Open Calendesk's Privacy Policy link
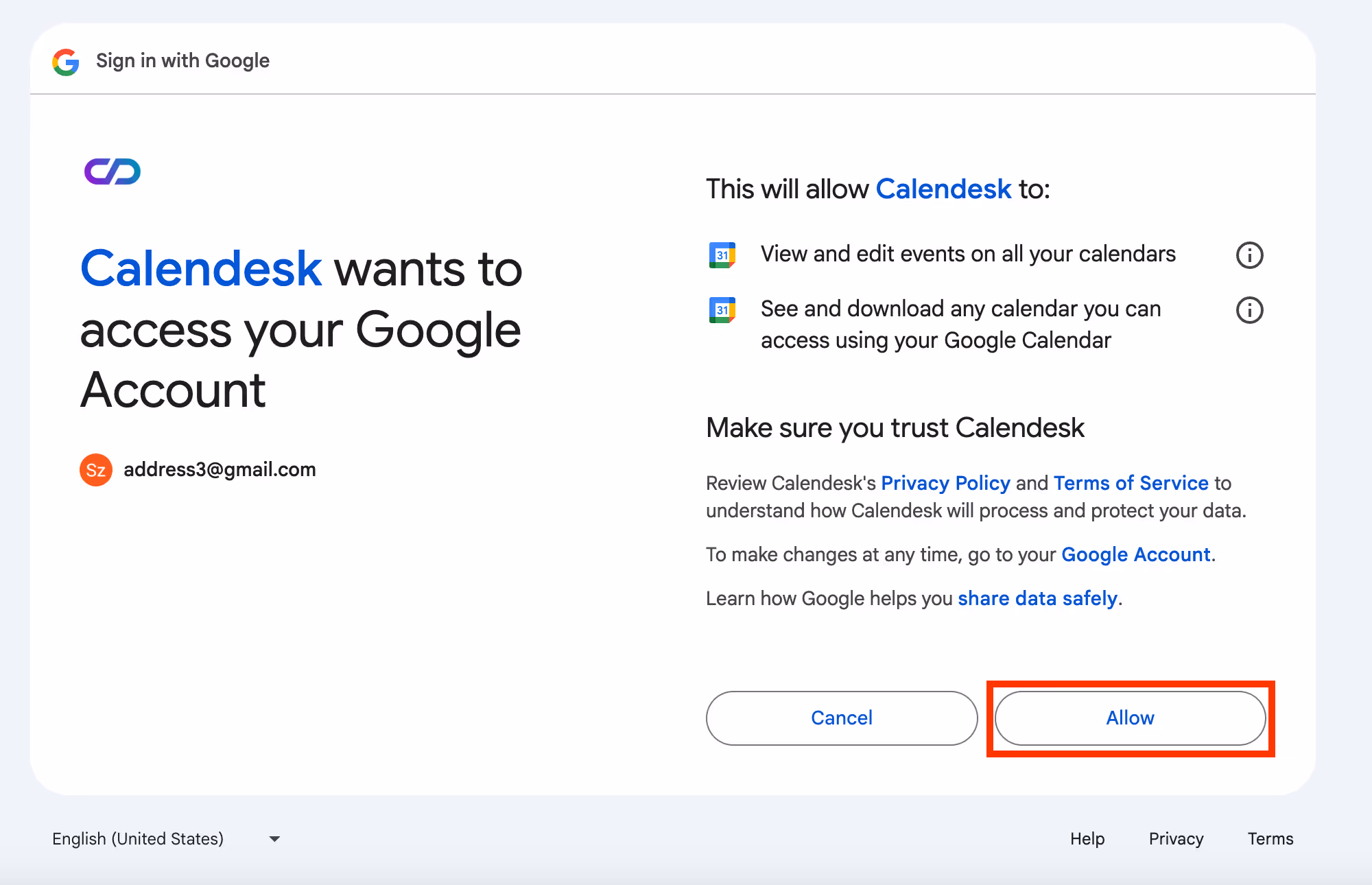This screenshot has width=1372, height=885. (x=945, y=483)
